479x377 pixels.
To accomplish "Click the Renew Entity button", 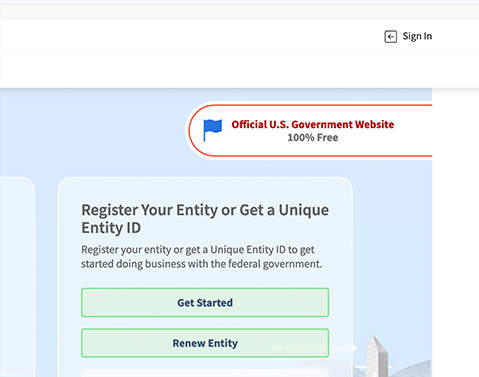I will pyautogui.click(x=205, y=343).
